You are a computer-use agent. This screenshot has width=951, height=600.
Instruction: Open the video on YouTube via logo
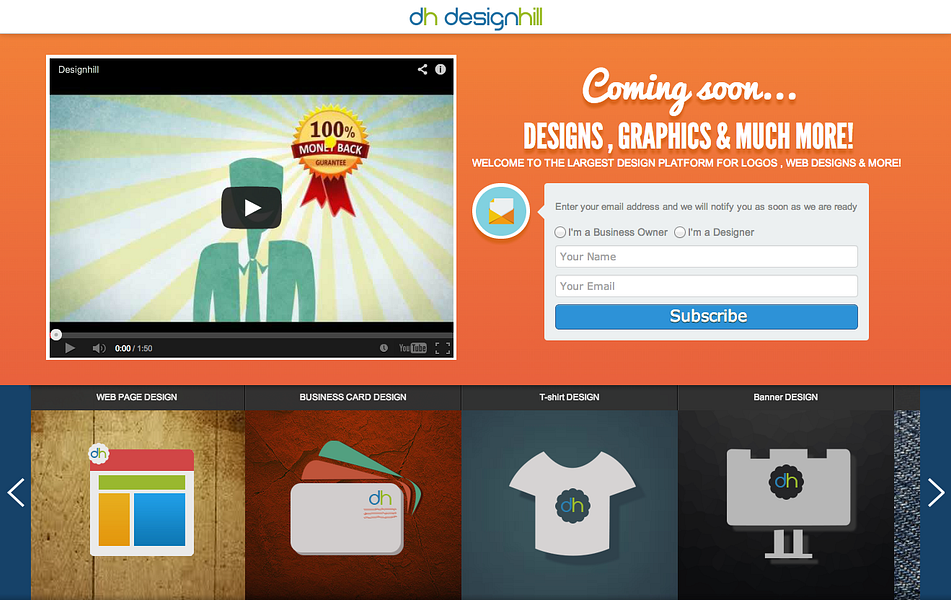412,348
